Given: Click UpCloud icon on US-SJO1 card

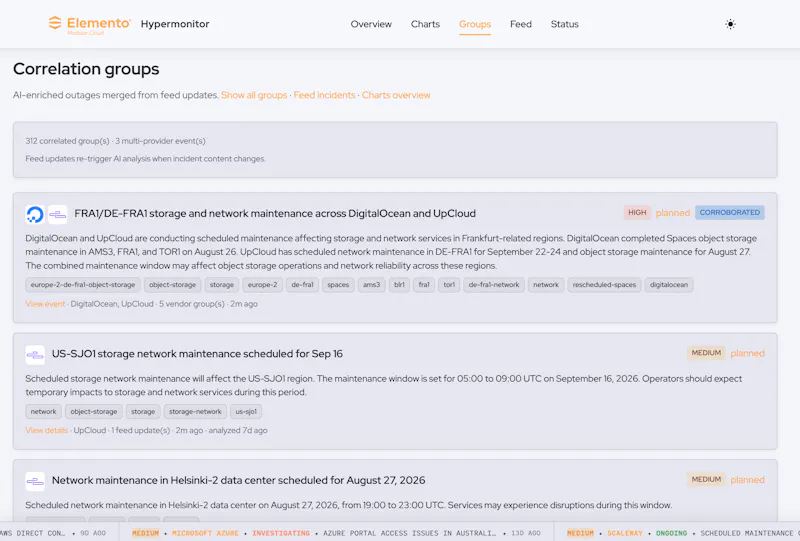Looking at the screenshot, I should pos(35,355).
